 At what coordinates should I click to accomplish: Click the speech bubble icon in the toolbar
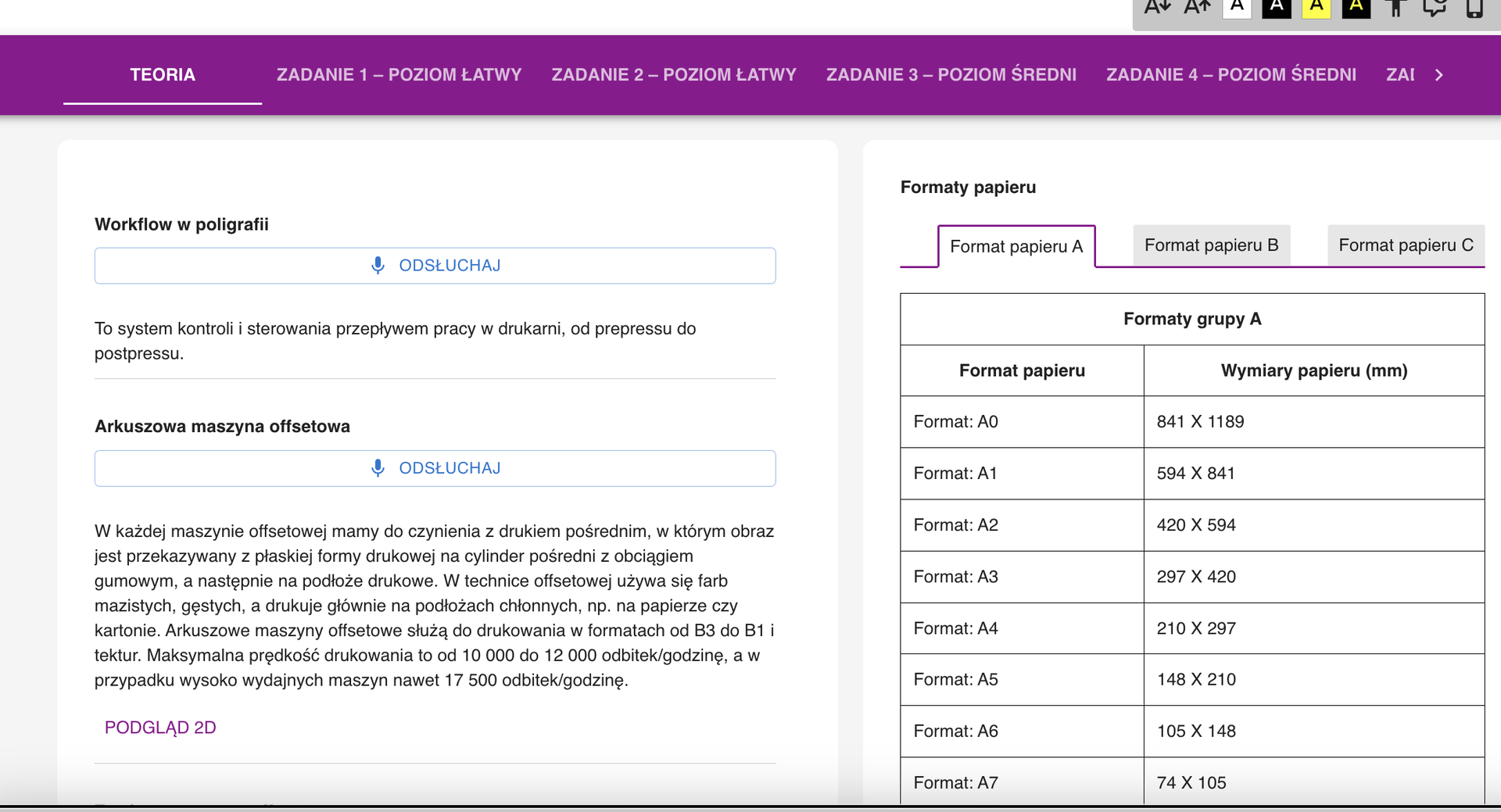pyautogui.click(x=1435, y=8)
